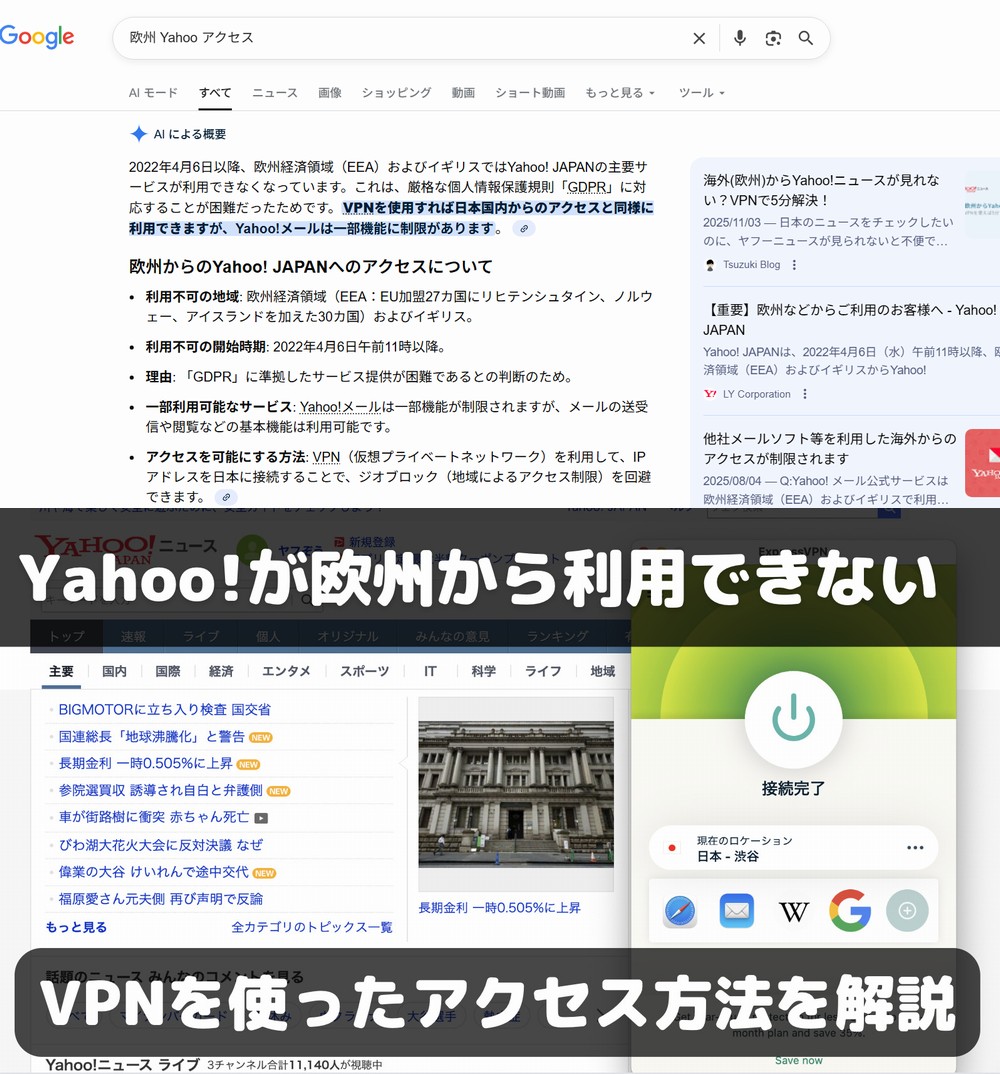Clear the search text with X icon
1000x1074 pixels.
pos(699,38)
